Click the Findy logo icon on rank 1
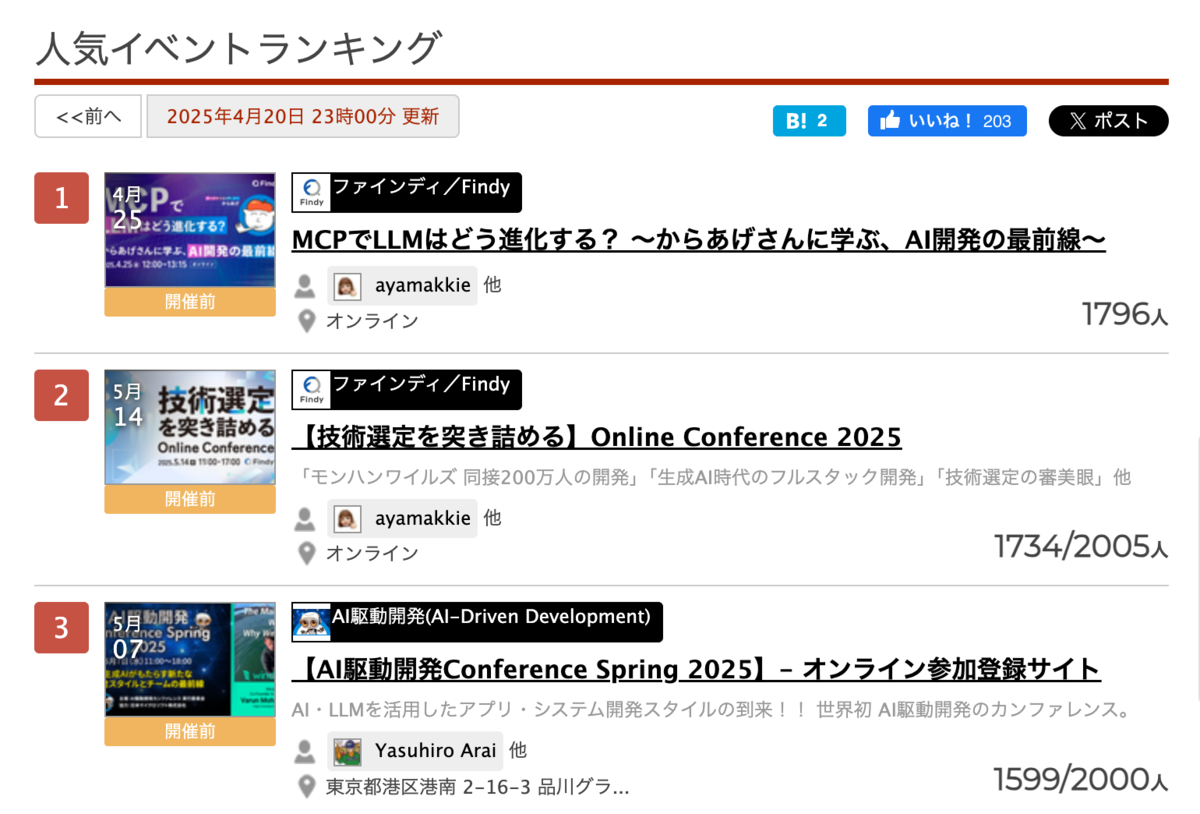This screenshot has height=814, width=1200. coord(311,192)
